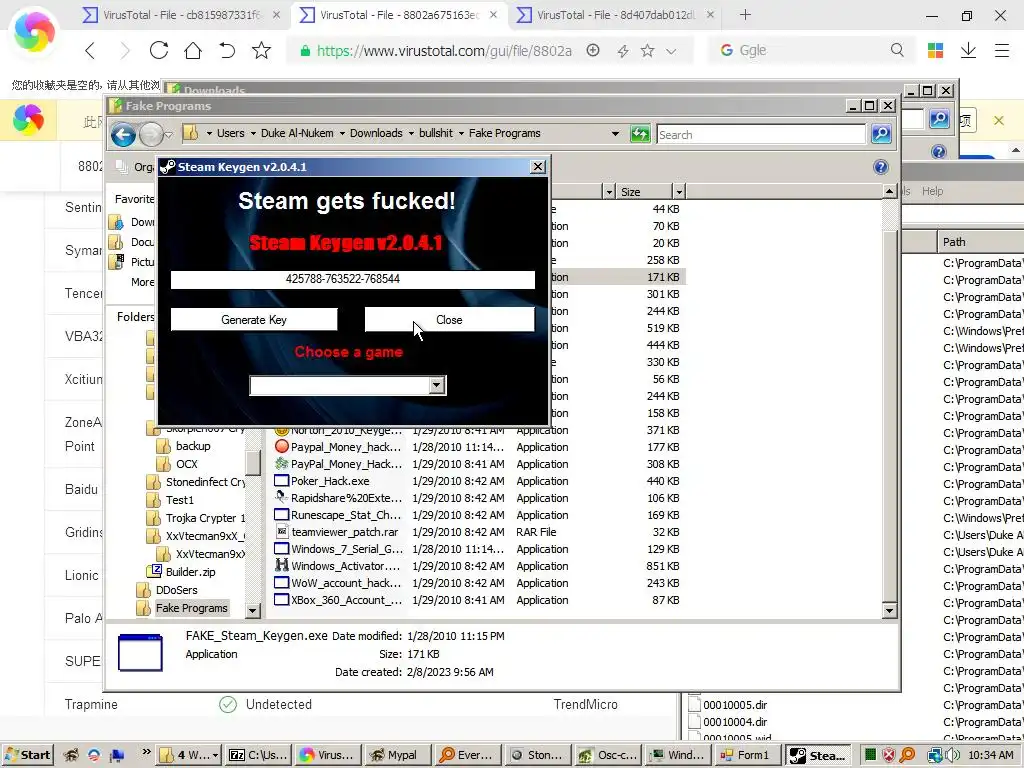Select Trojka Crypter folder in tree
1024x768 pixels.
point(205,518)
